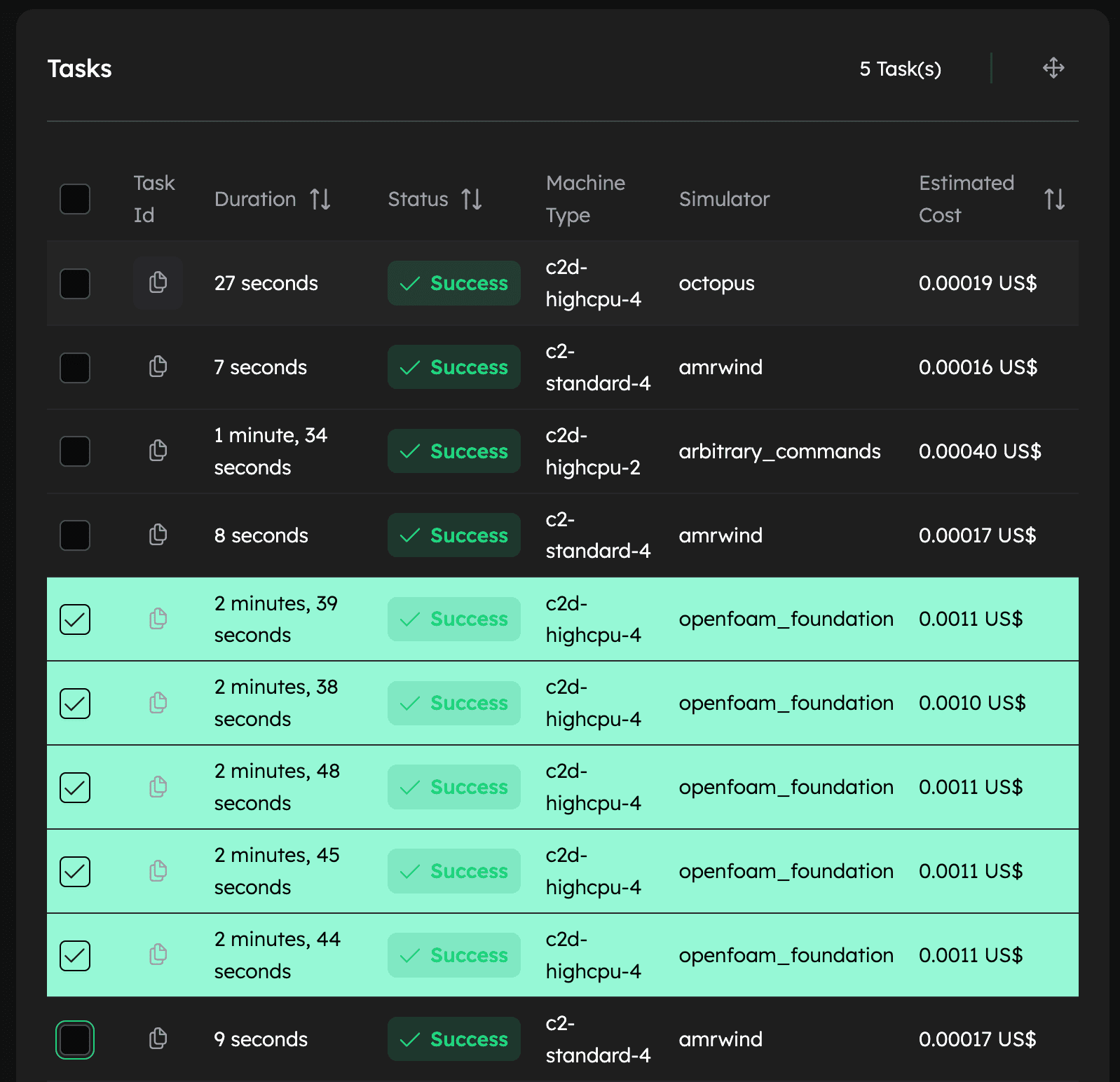Viewport: 1120px width, 1082px height.
Task: Check the octopus task row checkbox
Action: click(x=75, y=283)
